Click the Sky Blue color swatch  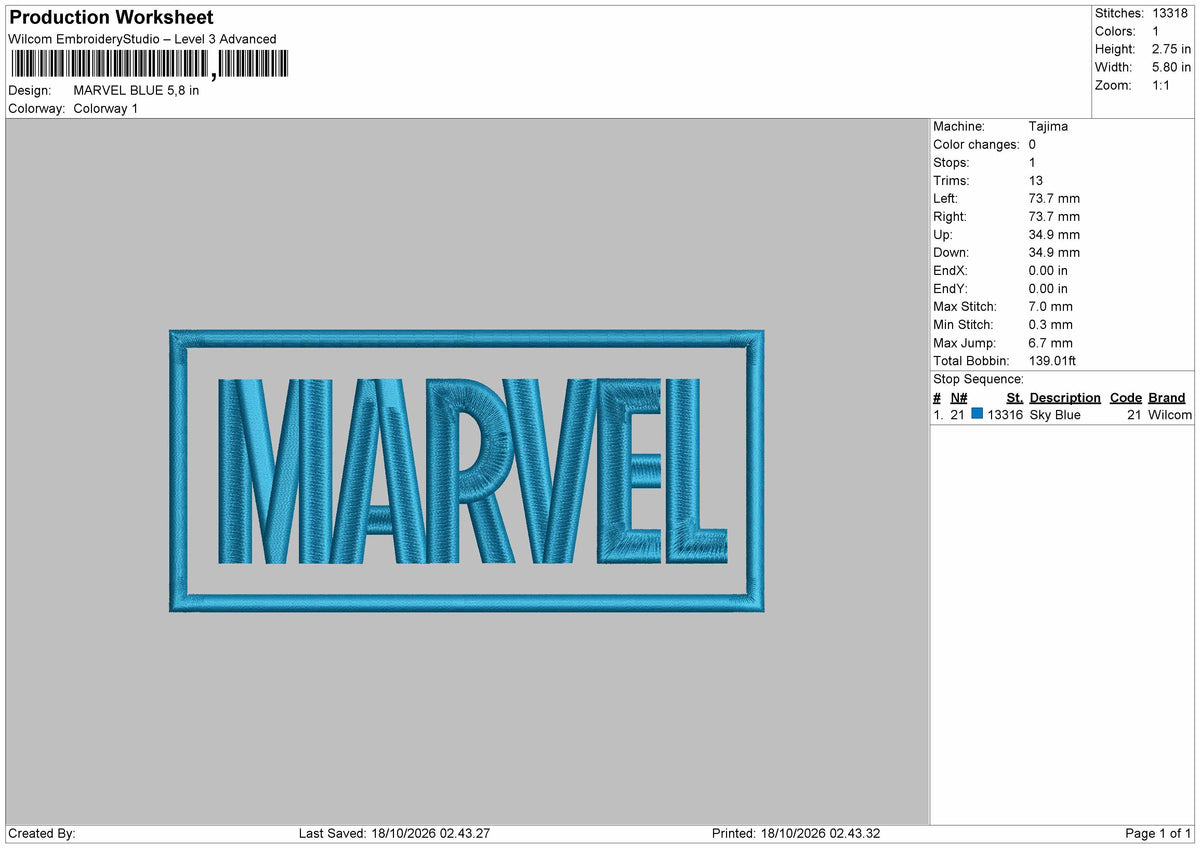coord(977,414)
